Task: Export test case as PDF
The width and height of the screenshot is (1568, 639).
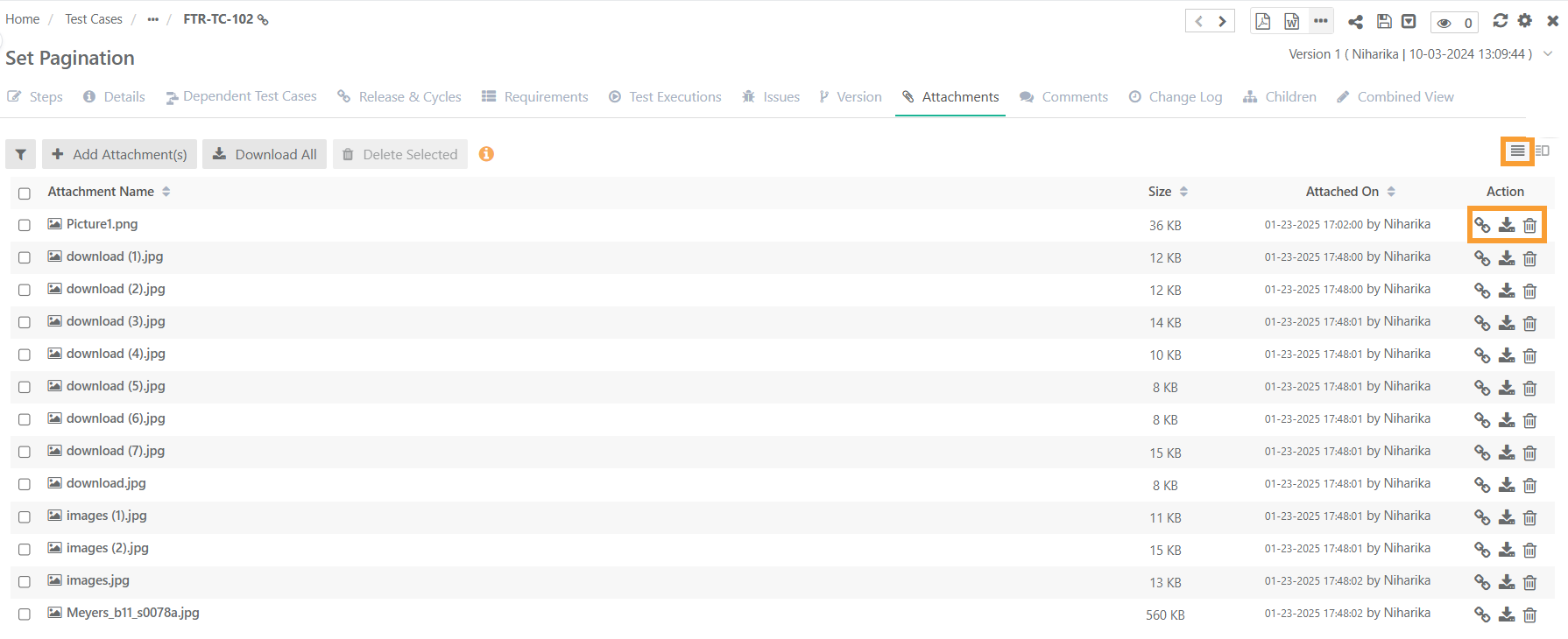Action: (x=1262, y=21)
